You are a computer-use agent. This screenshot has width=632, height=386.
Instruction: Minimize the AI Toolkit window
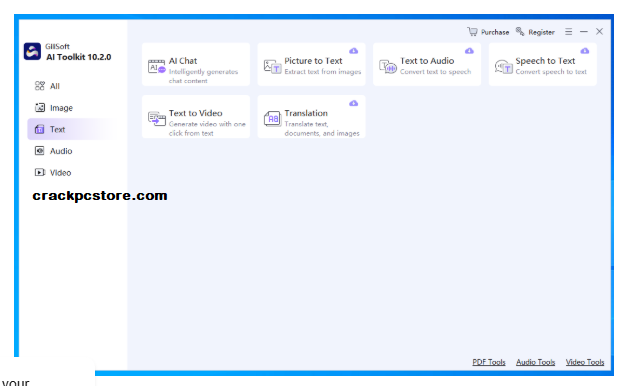pyautogui.click(x=584, y=31)
